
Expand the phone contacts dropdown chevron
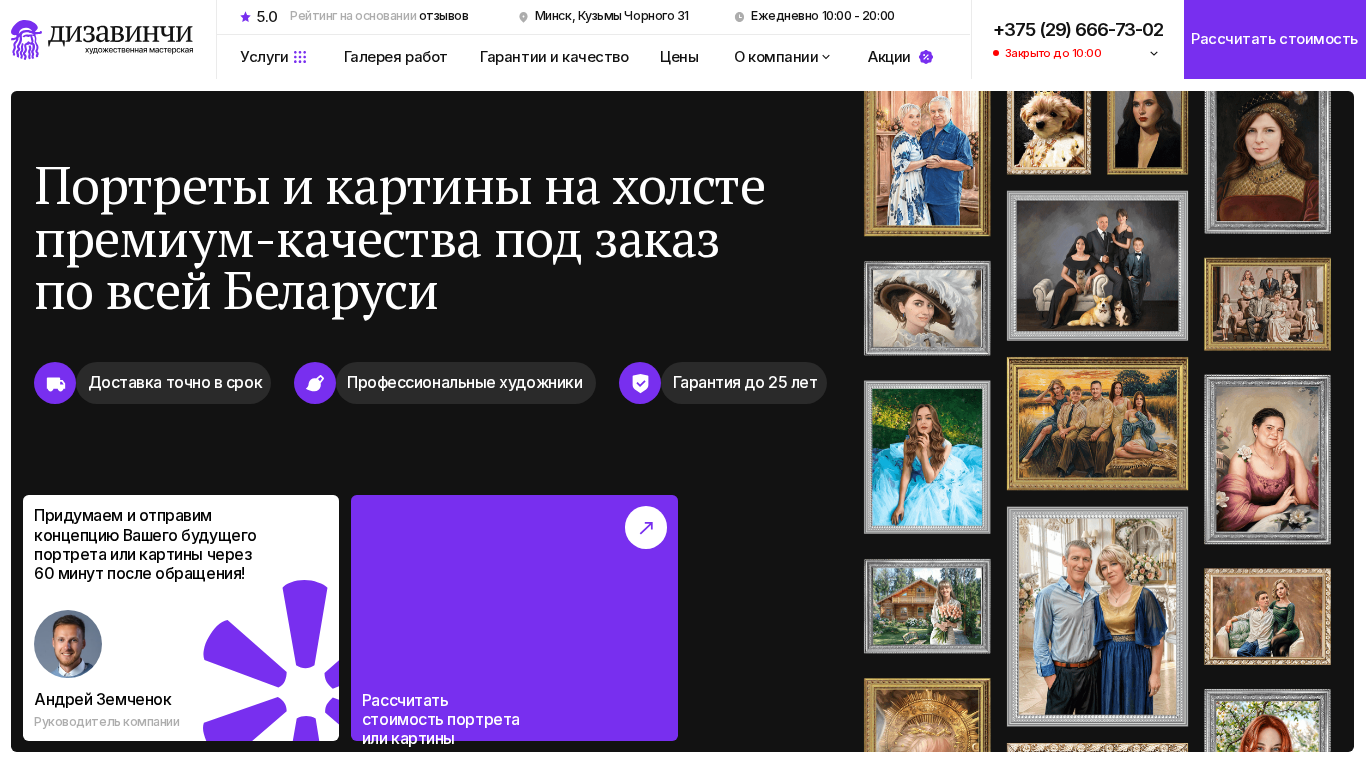click(1154, 53)
